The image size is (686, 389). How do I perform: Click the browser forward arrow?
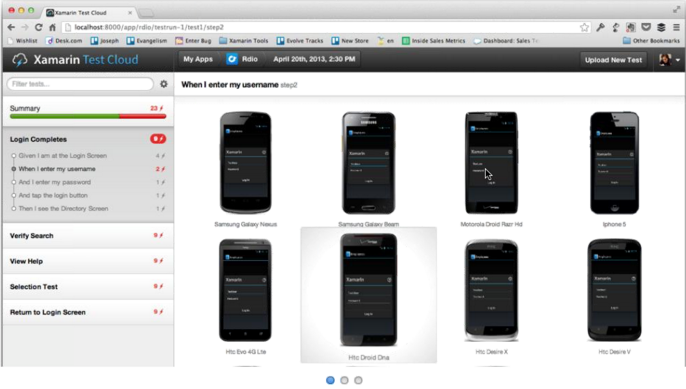[x=25, y=27]
